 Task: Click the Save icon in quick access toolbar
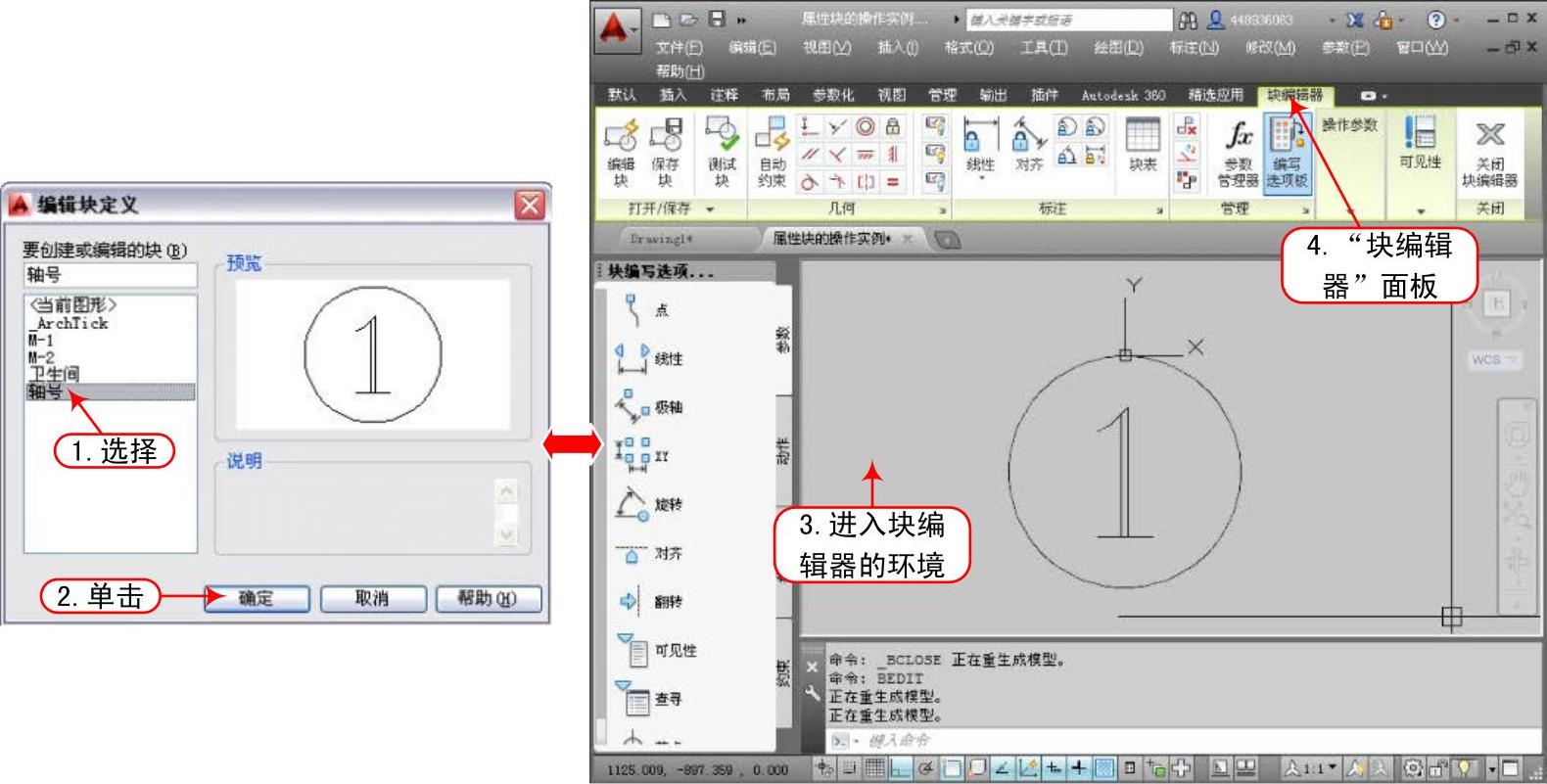(x=718, y=19)
